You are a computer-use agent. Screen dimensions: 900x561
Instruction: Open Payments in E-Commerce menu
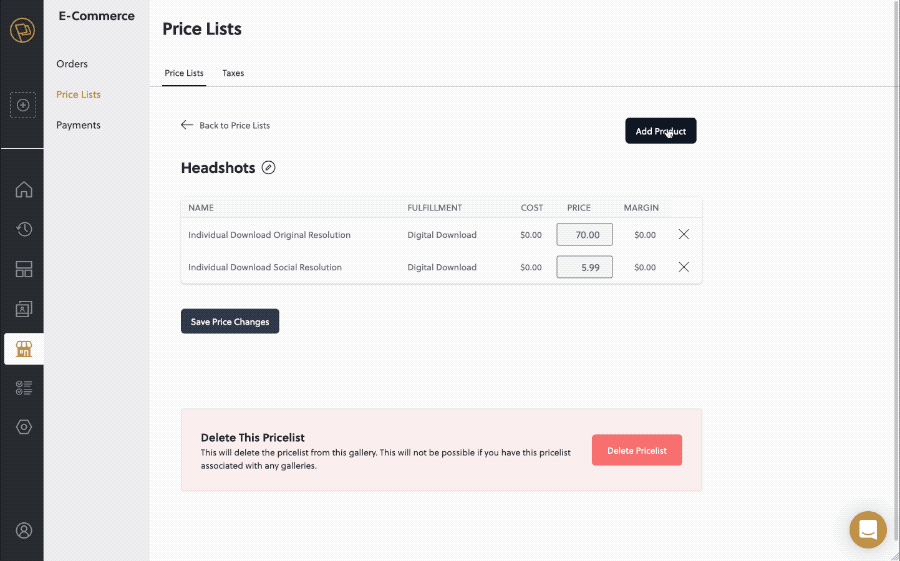click(x=78, y=125)
